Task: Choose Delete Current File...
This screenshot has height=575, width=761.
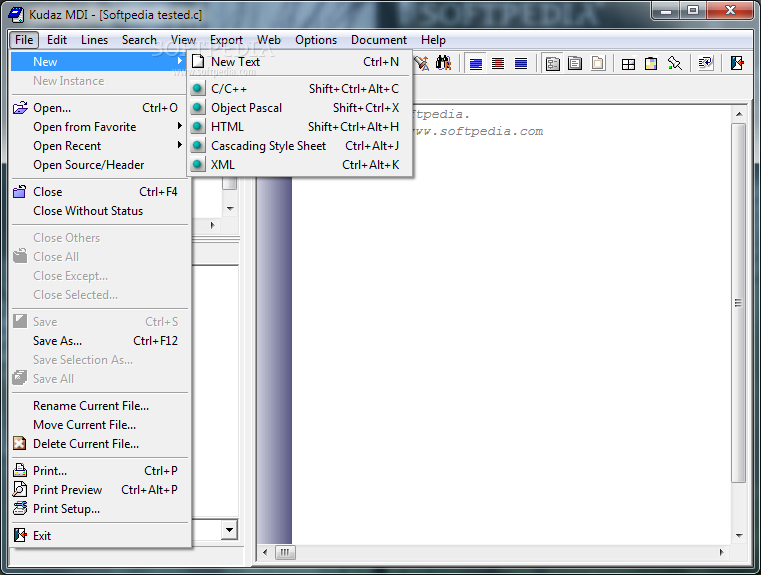Action: [x=99, y=444]
